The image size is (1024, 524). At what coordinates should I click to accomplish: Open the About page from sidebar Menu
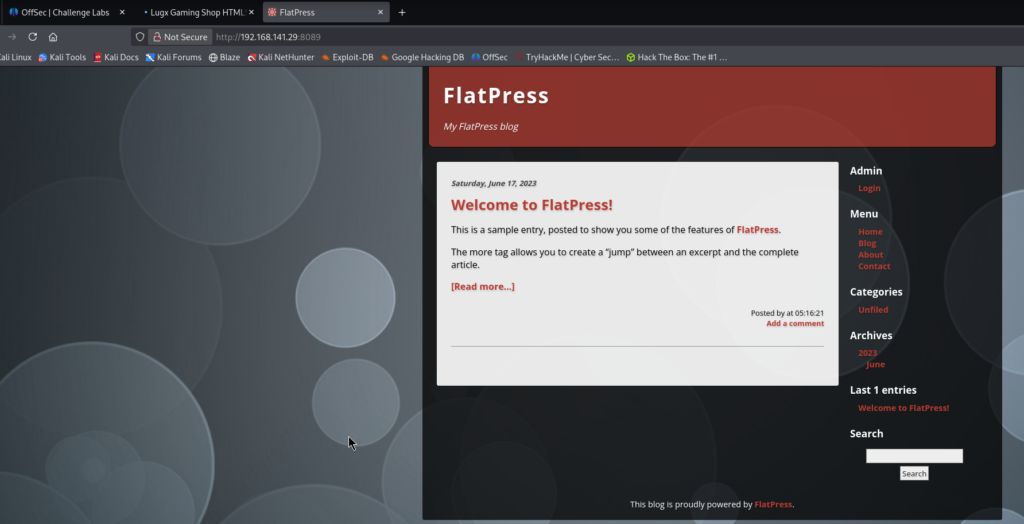point(870,255)
